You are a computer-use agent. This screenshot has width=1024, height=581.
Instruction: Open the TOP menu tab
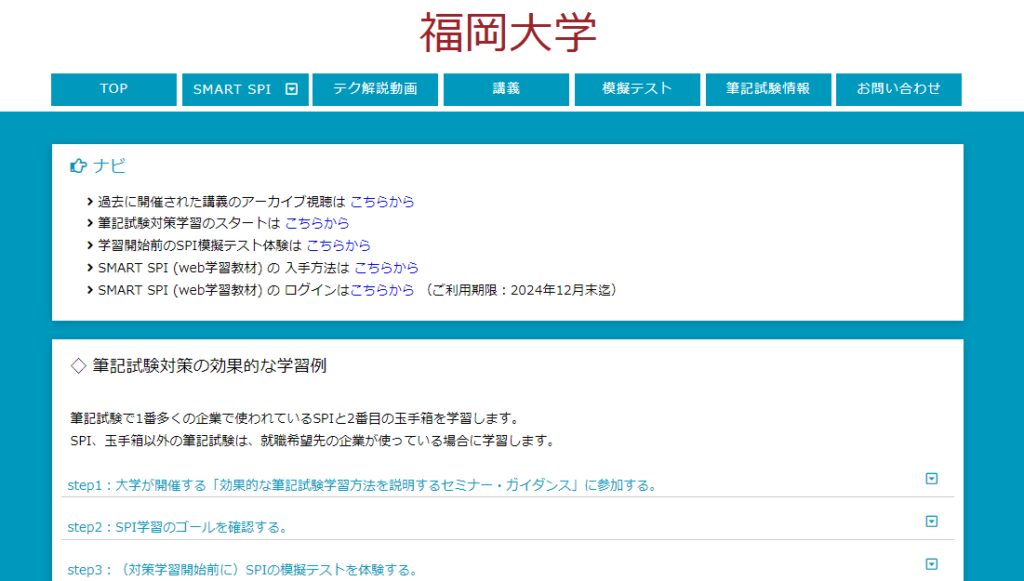pos(114,89)
